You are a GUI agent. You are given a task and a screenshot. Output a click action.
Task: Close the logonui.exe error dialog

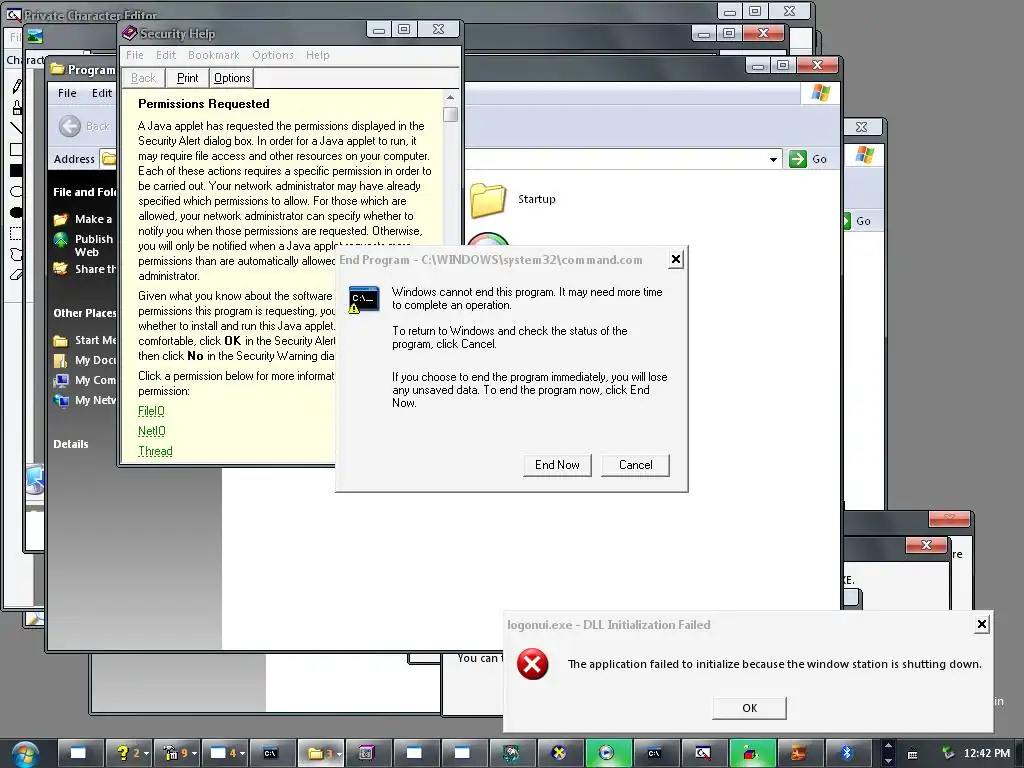click(982, 624)
